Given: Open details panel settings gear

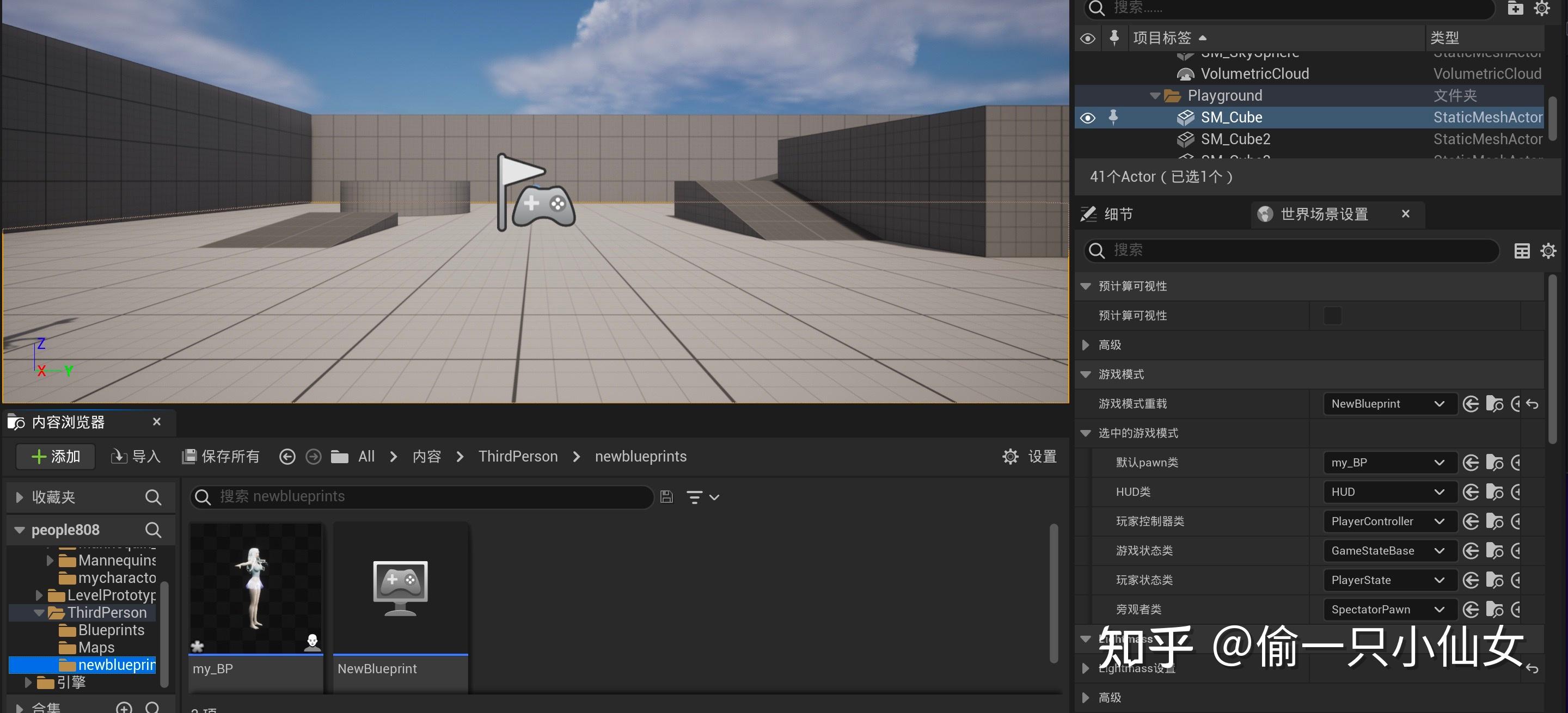Looking at the screenshot, I should point(1548,251).
